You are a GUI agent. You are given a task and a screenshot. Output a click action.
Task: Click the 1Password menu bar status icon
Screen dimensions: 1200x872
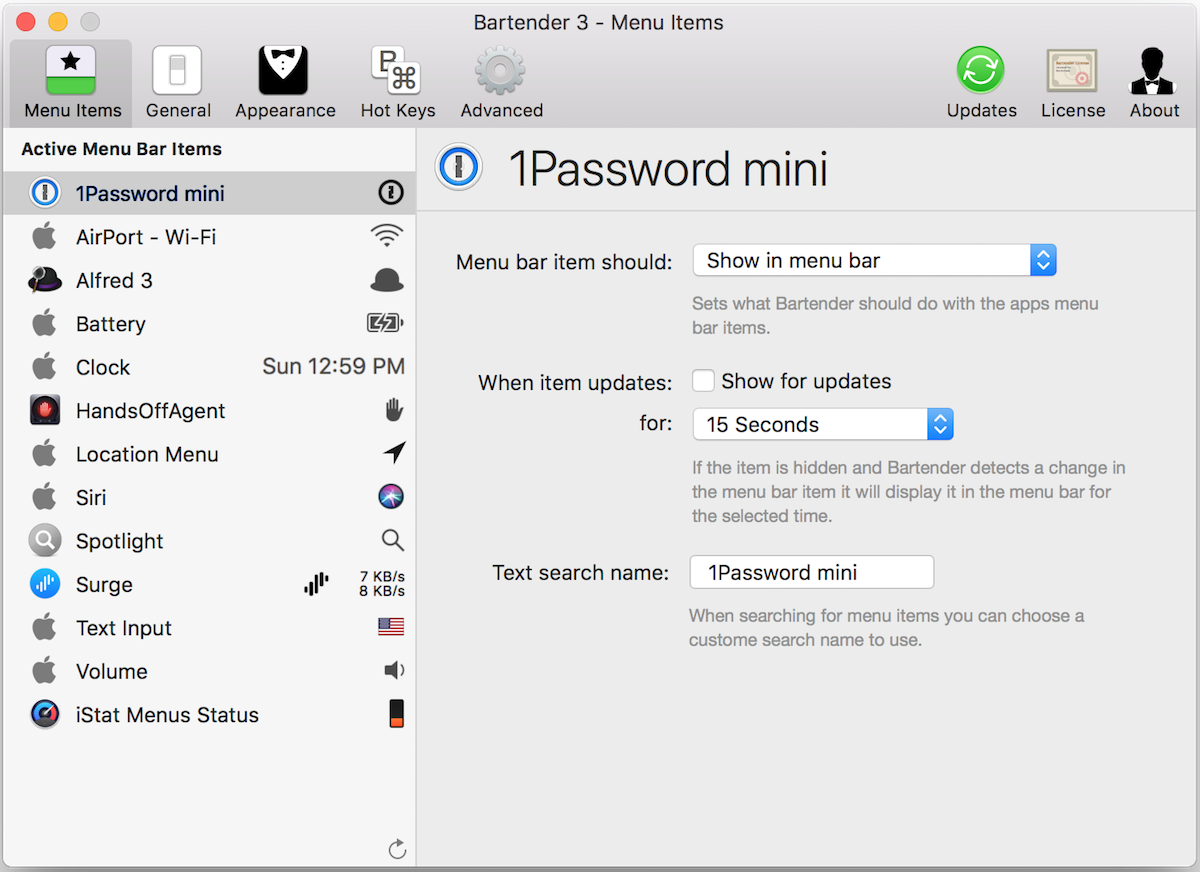coord(390,193)
